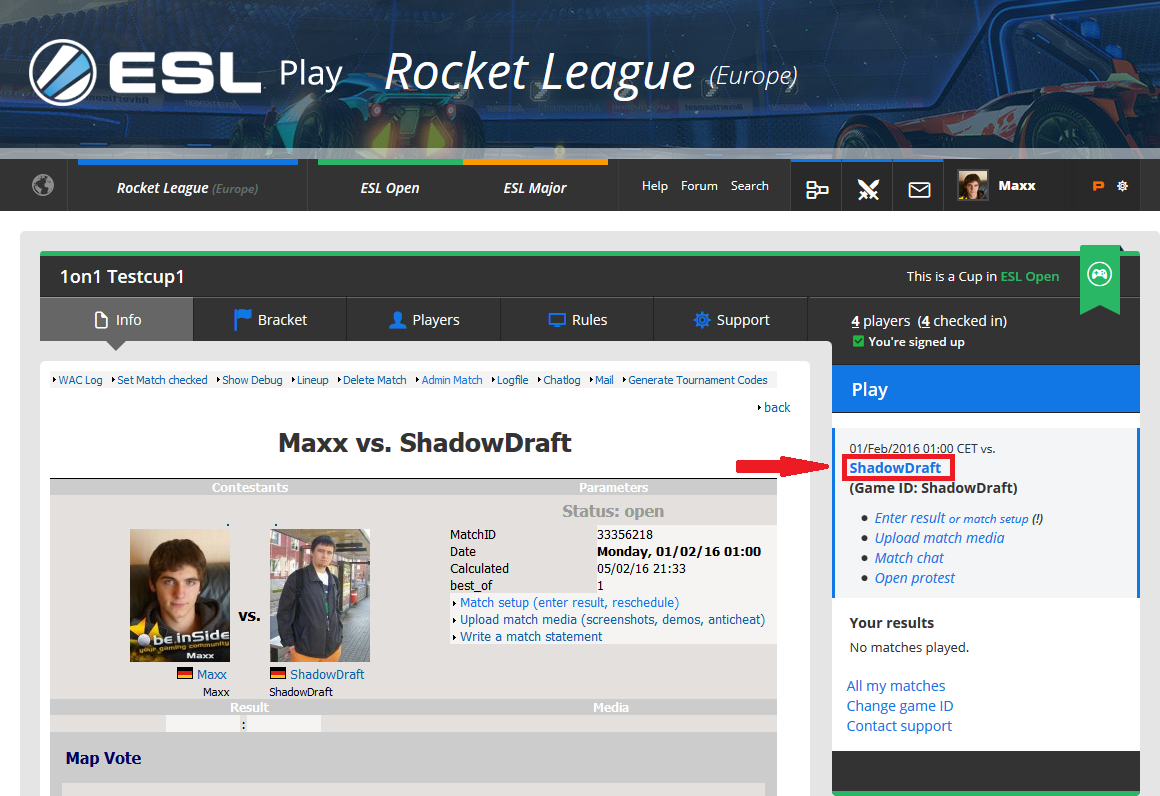Open the Search menu link
The image size is (1160, 796).
pyautogui.click(x=749, y=186)
